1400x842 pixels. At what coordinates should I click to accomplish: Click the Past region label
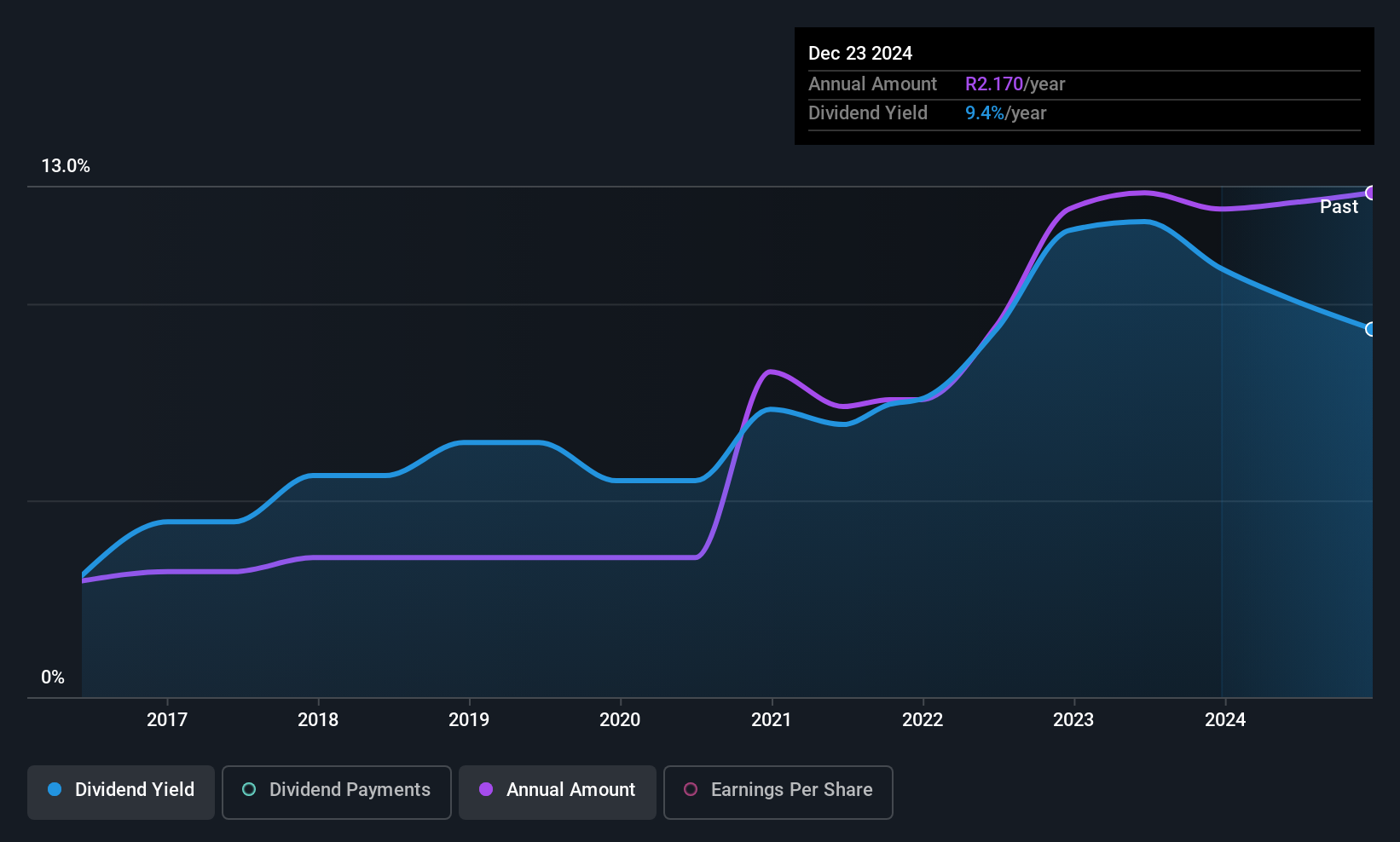pos(1339,206)
